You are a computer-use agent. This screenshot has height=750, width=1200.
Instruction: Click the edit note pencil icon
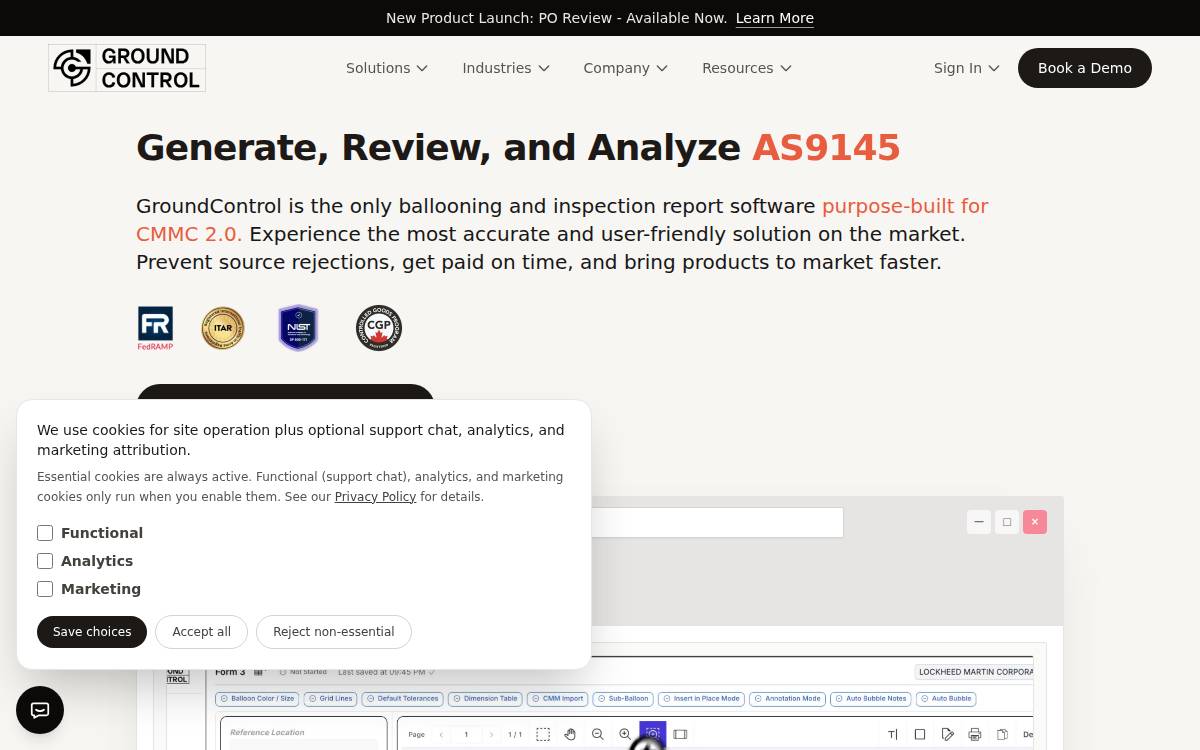coord(948,734)
